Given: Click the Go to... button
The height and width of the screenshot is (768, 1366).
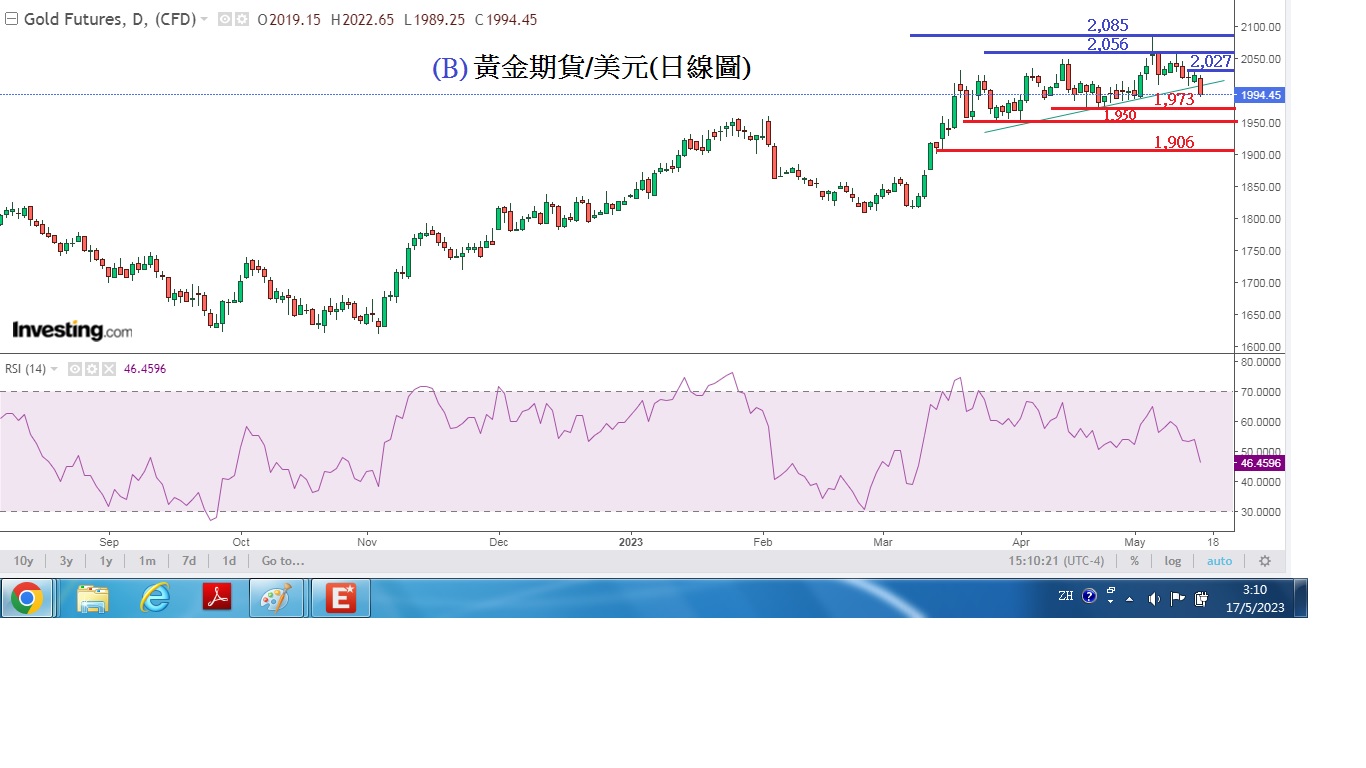Looking at the screenshot, I should tap(282, 561).
